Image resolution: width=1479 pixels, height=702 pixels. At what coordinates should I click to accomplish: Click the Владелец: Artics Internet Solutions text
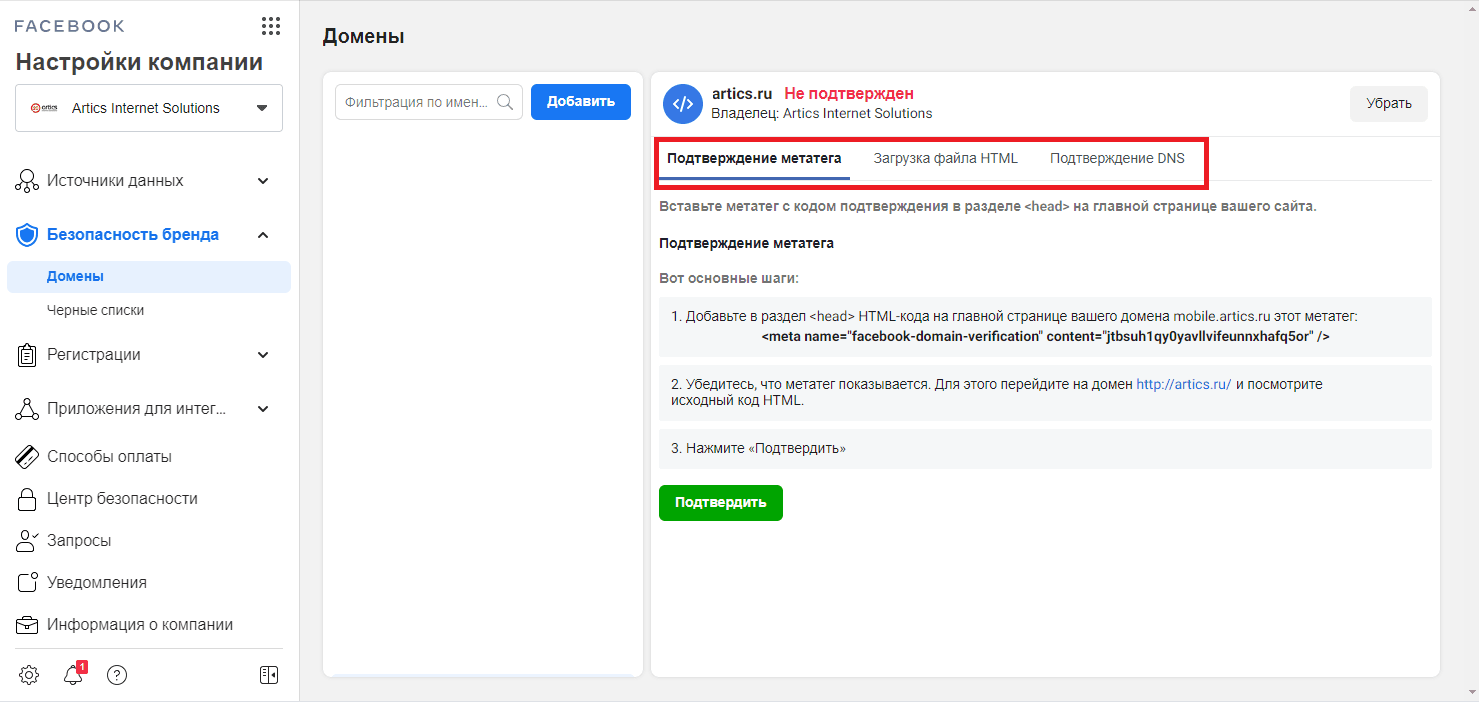[x=821, y=114]
